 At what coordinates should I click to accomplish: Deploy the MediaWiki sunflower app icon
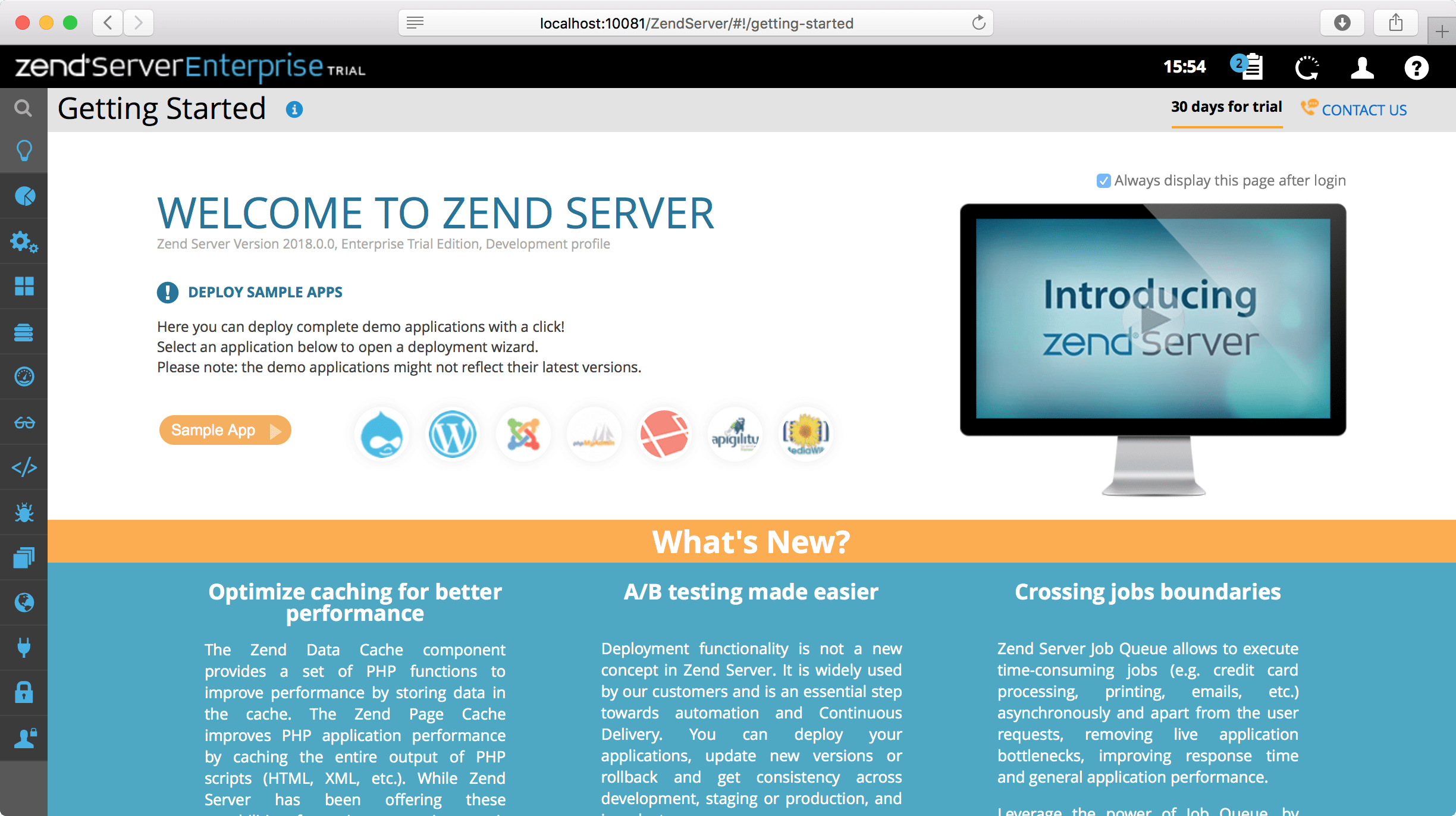(x=806, y=434)
